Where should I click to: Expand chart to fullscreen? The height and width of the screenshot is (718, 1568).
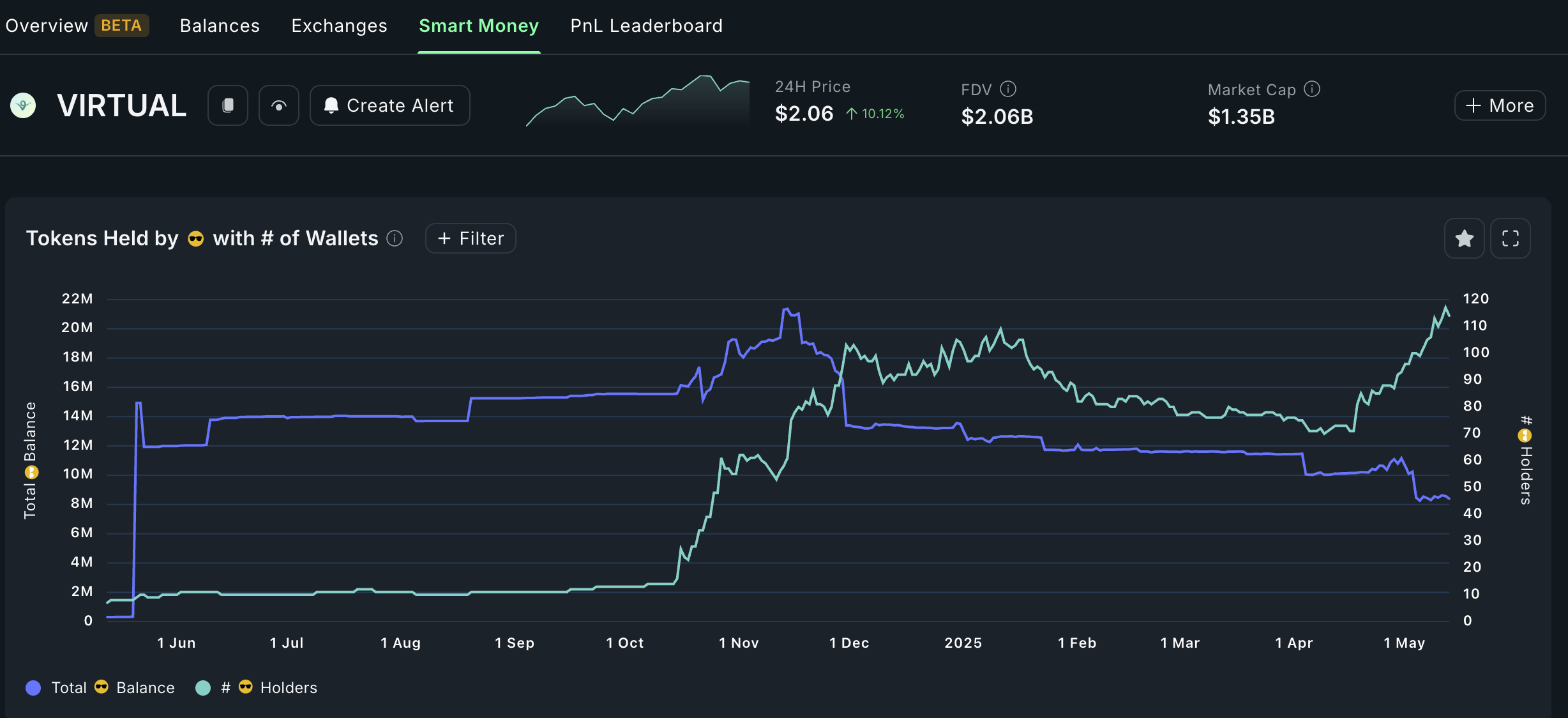(x=1510, y=238)
